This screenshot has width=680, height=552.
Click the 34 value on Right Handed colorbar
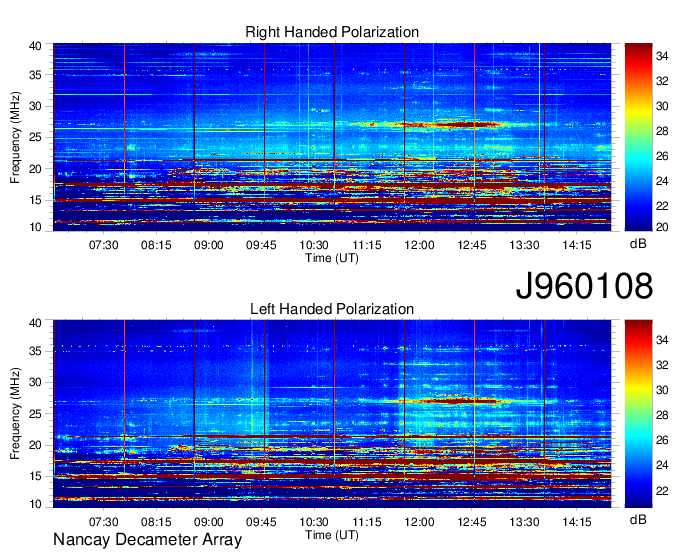(662, 56)
